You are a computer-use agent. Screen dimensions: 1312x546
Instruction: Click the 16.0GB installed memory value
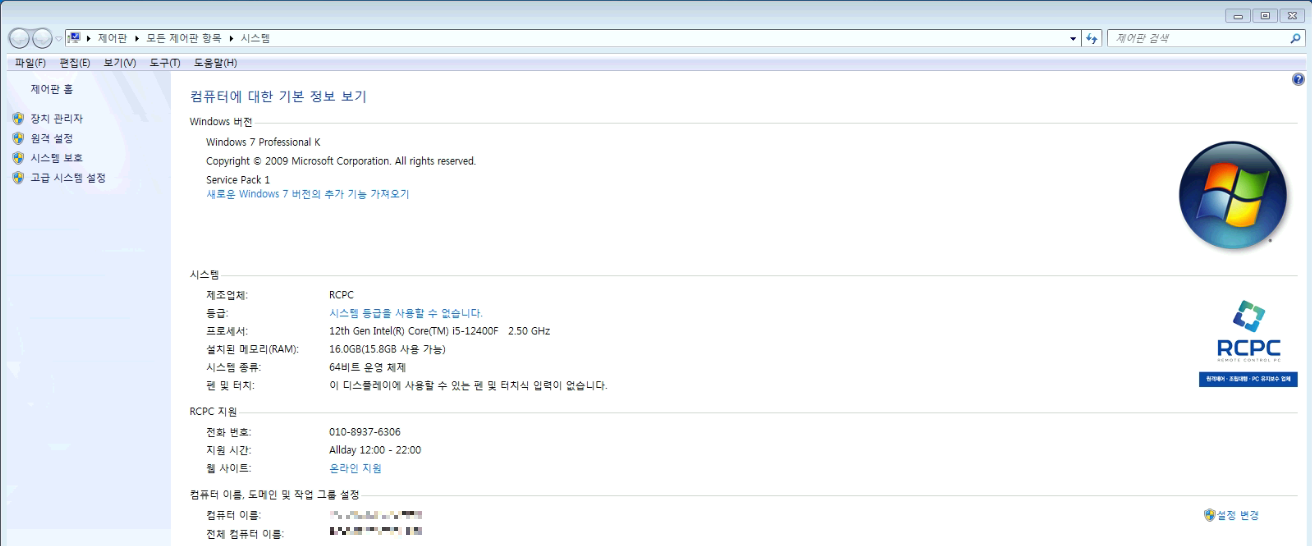click(x=387, y=349)
